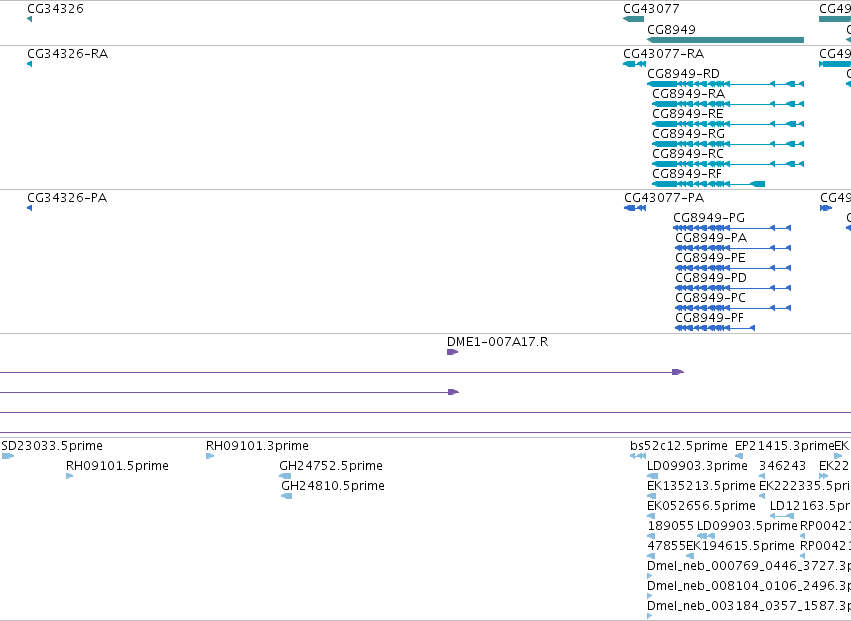This screenshot has height=621, width=851.
Task: Select the SD23033.5prime arrow glyph
Action: 8,457
